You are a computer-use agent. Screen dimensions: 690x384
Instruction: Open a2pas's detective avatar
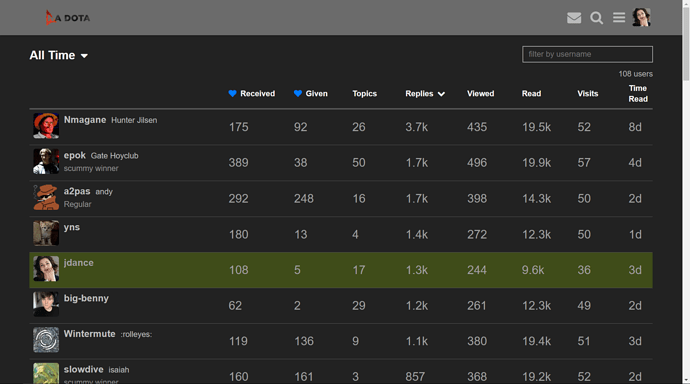coord(46,197)
